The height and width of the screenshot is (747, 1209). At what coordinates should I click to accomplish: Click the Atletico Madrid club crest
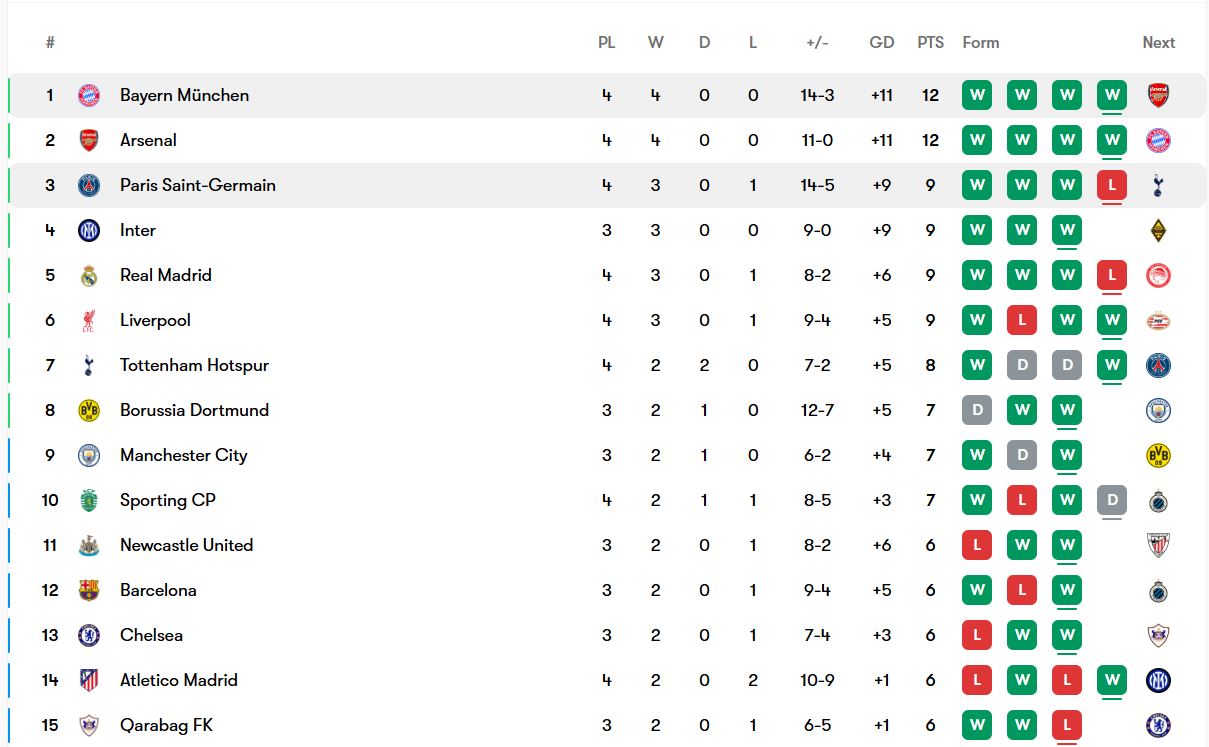(x=89, y=681)
